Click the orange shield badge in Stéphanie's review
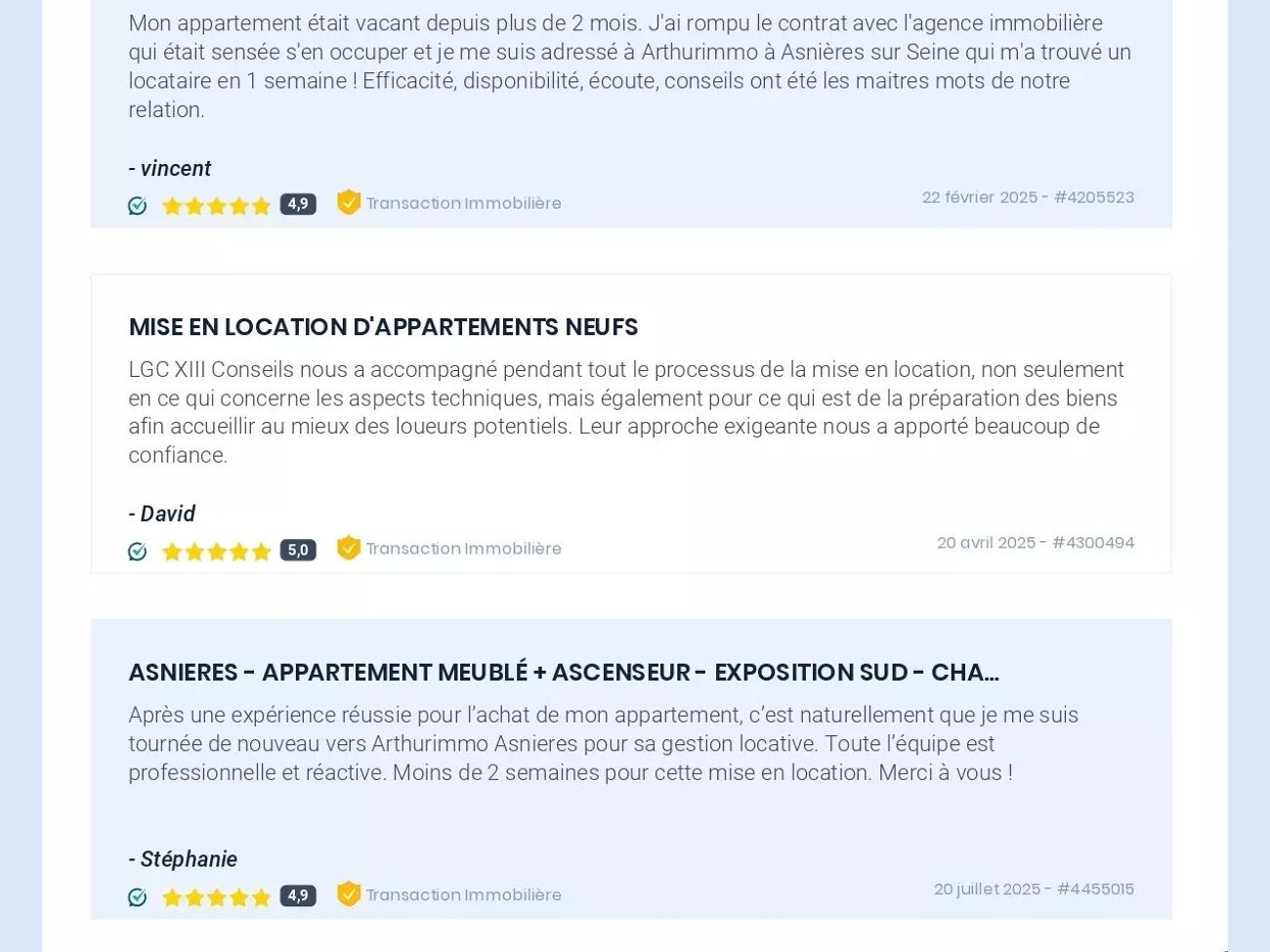This screenshot has width=1270, height=952. coord(349,893)
